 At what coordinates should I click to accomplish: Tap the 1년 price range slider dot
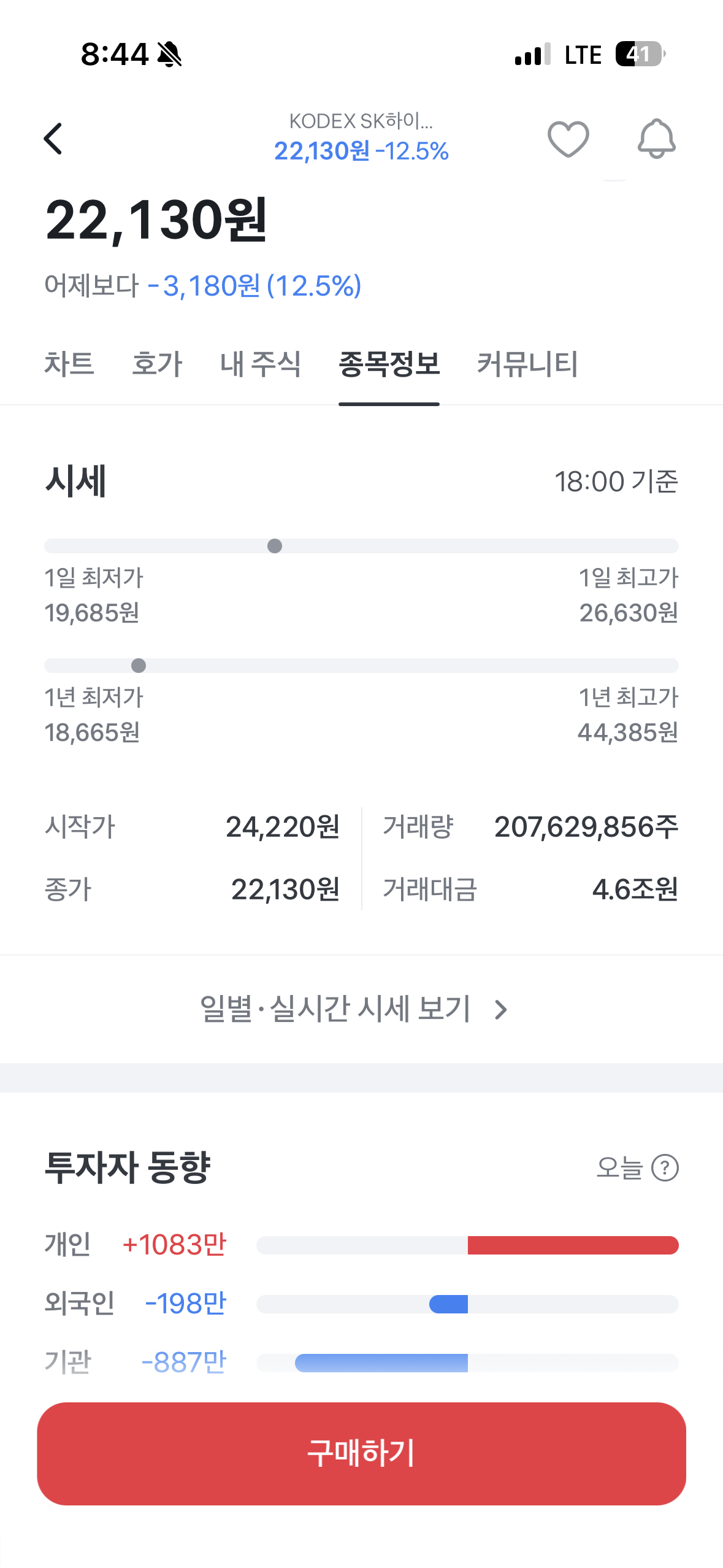(139, 666)
